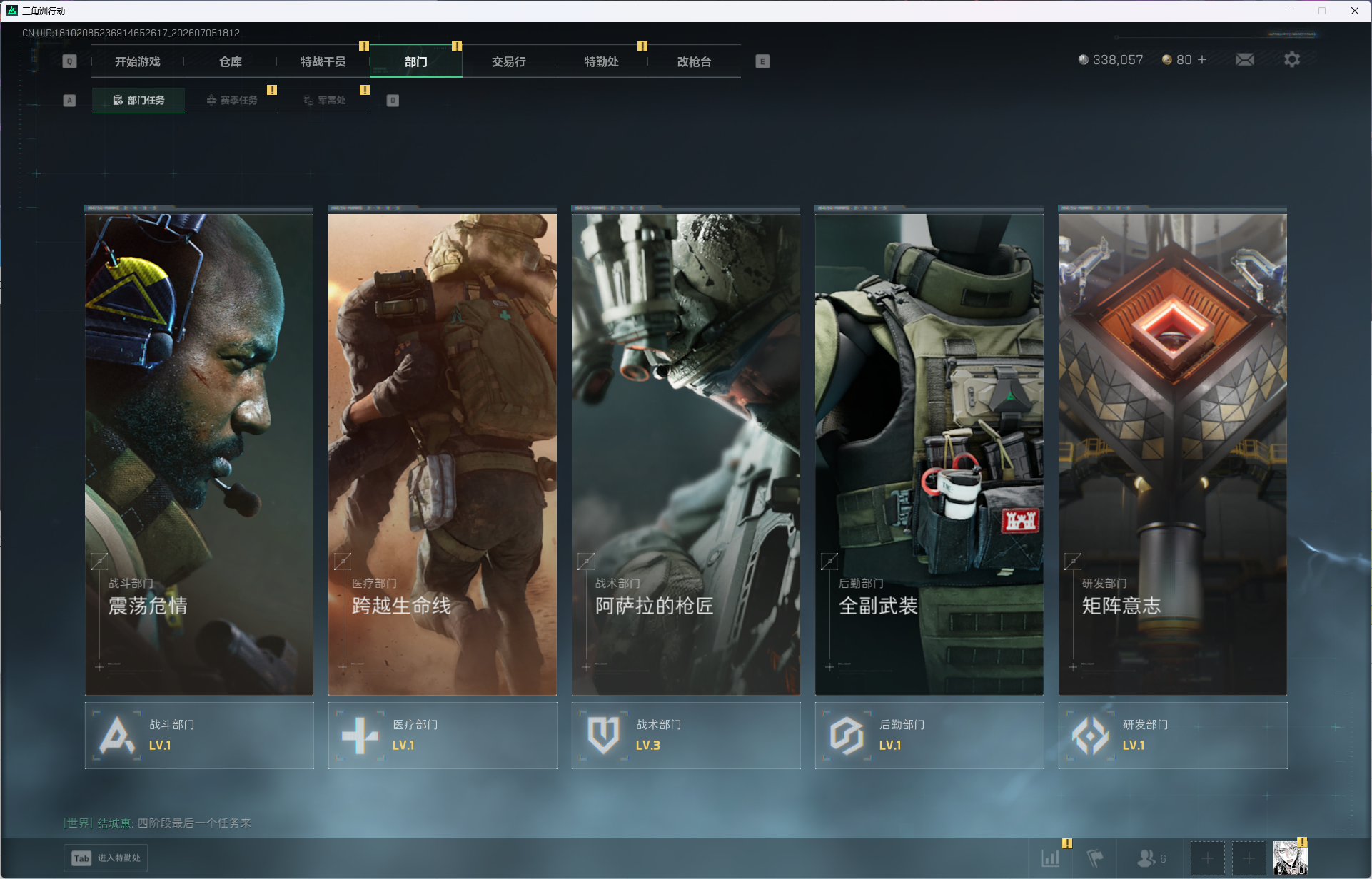
Task: Open the 阿萨拉的枪匠 tactical department card
Action: coord(686,454)
